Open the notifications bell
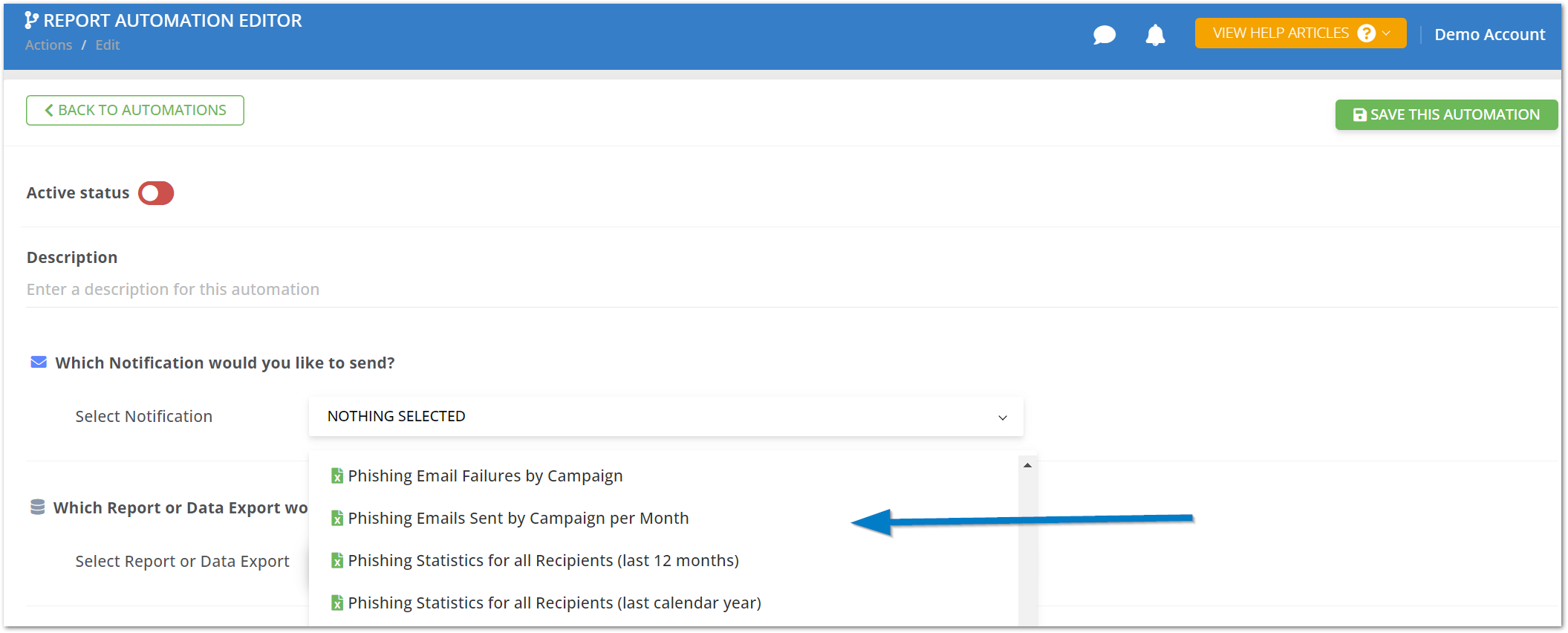This screenshot has height=633, width=1568. [1155, 35]
